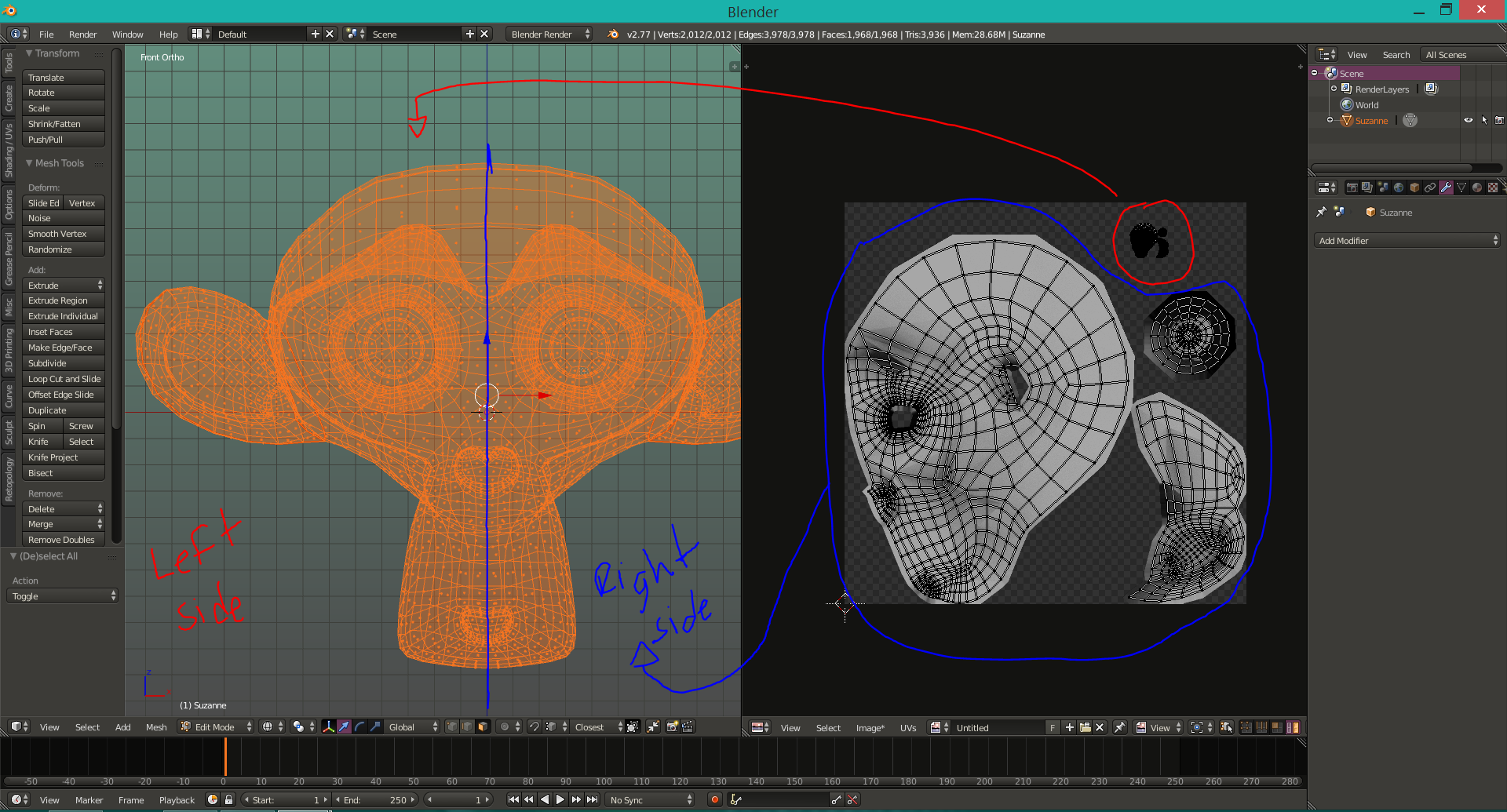Select UV vertex selection mode icon
This screenshot has width=1507, height=812.
(x=1246, y=727)
